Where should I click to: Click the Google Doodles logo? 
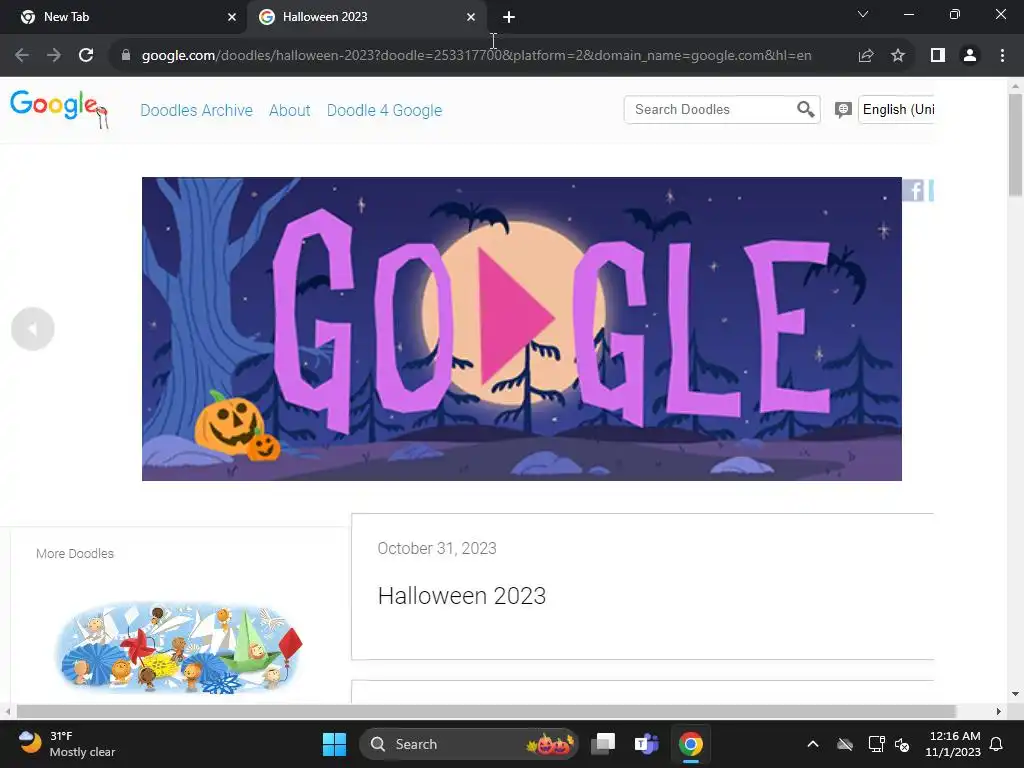tap(59, 109)
